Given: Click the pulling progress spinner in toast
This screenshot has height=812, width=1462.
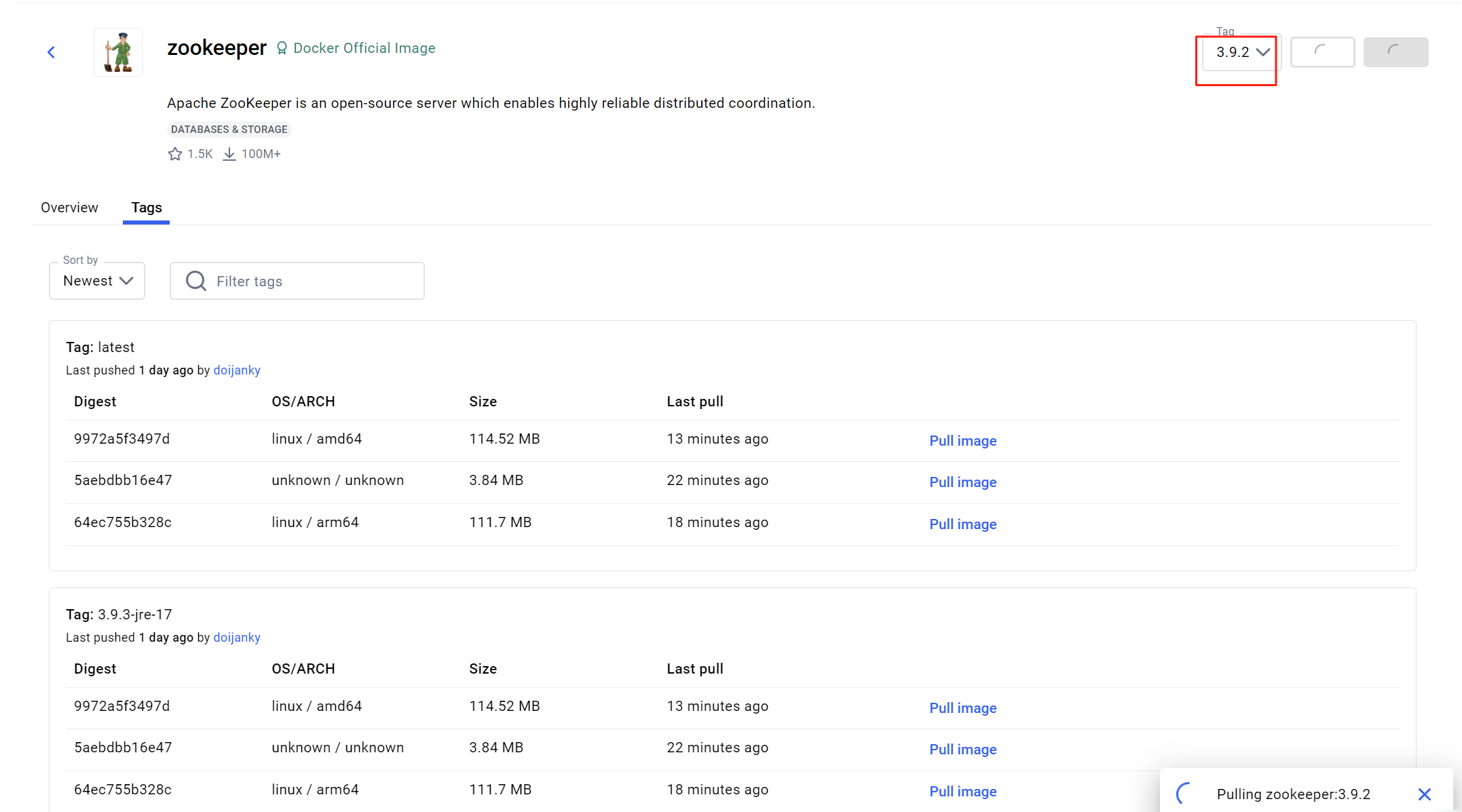Looking at the screenshot, I should pos(1185,793).
